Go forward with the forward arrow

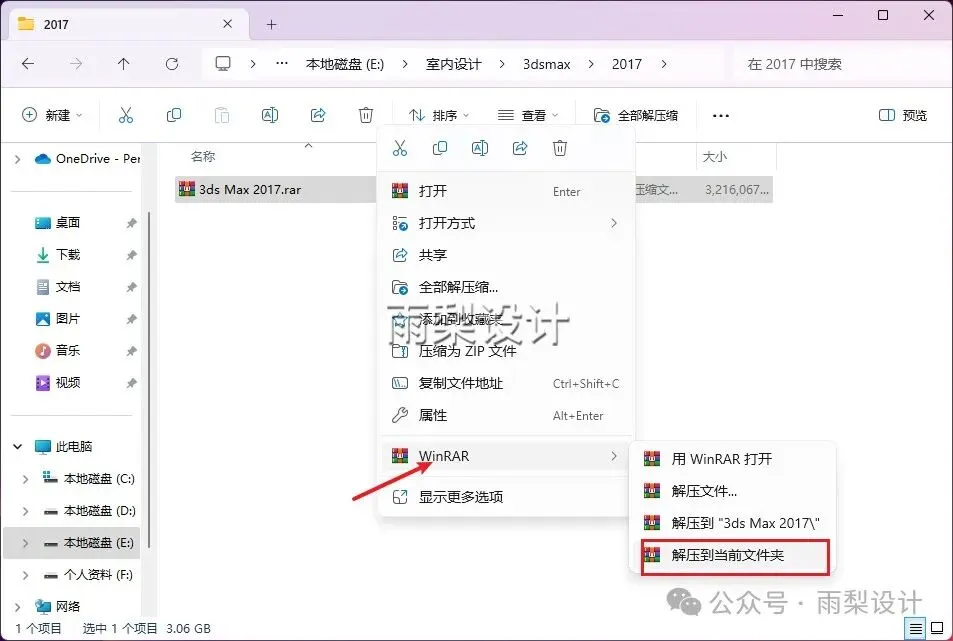point(76,64)
